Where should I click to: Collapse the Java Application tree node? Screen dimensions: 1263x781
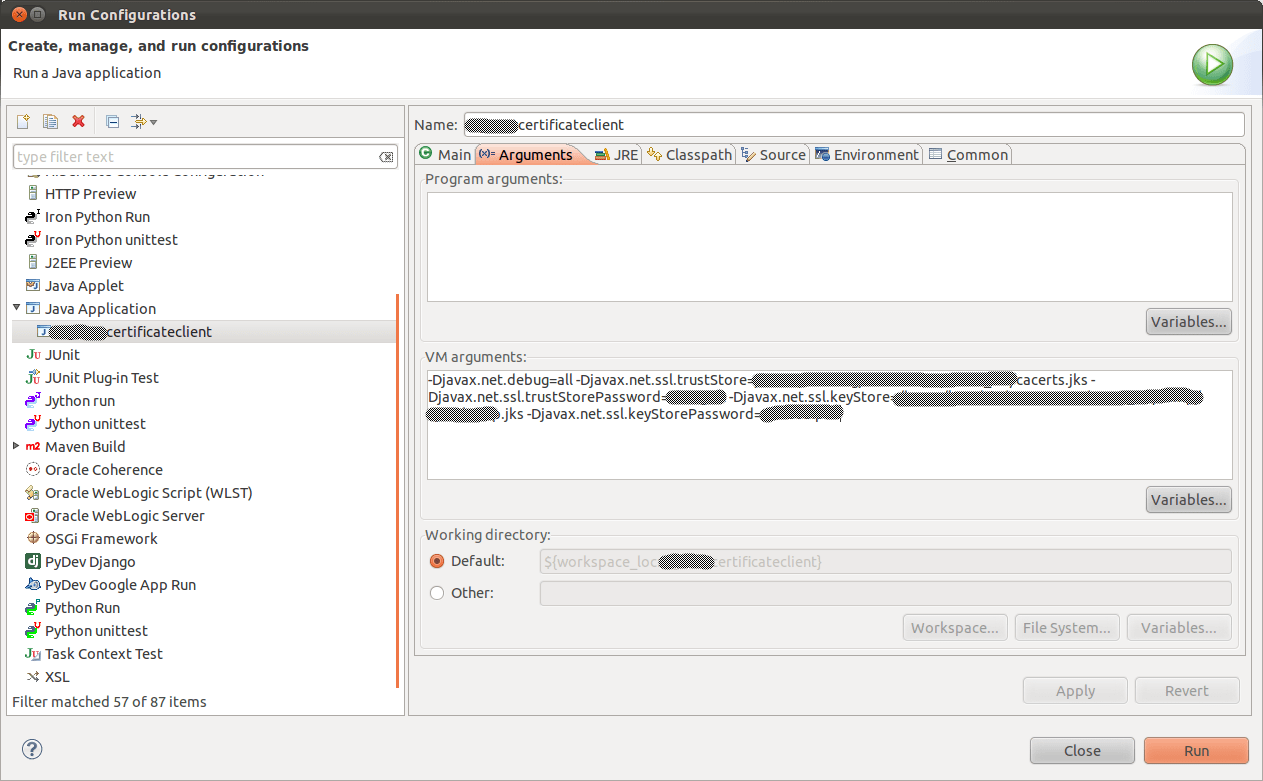click(x=16, y=308)
